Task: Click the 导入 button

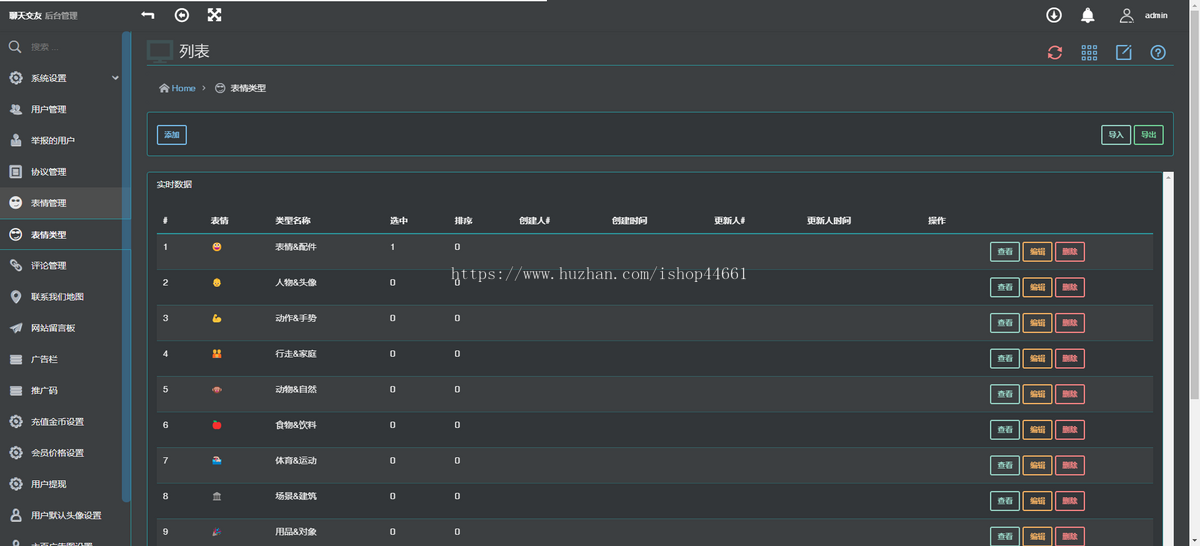Action: [x=1115, y=135]
